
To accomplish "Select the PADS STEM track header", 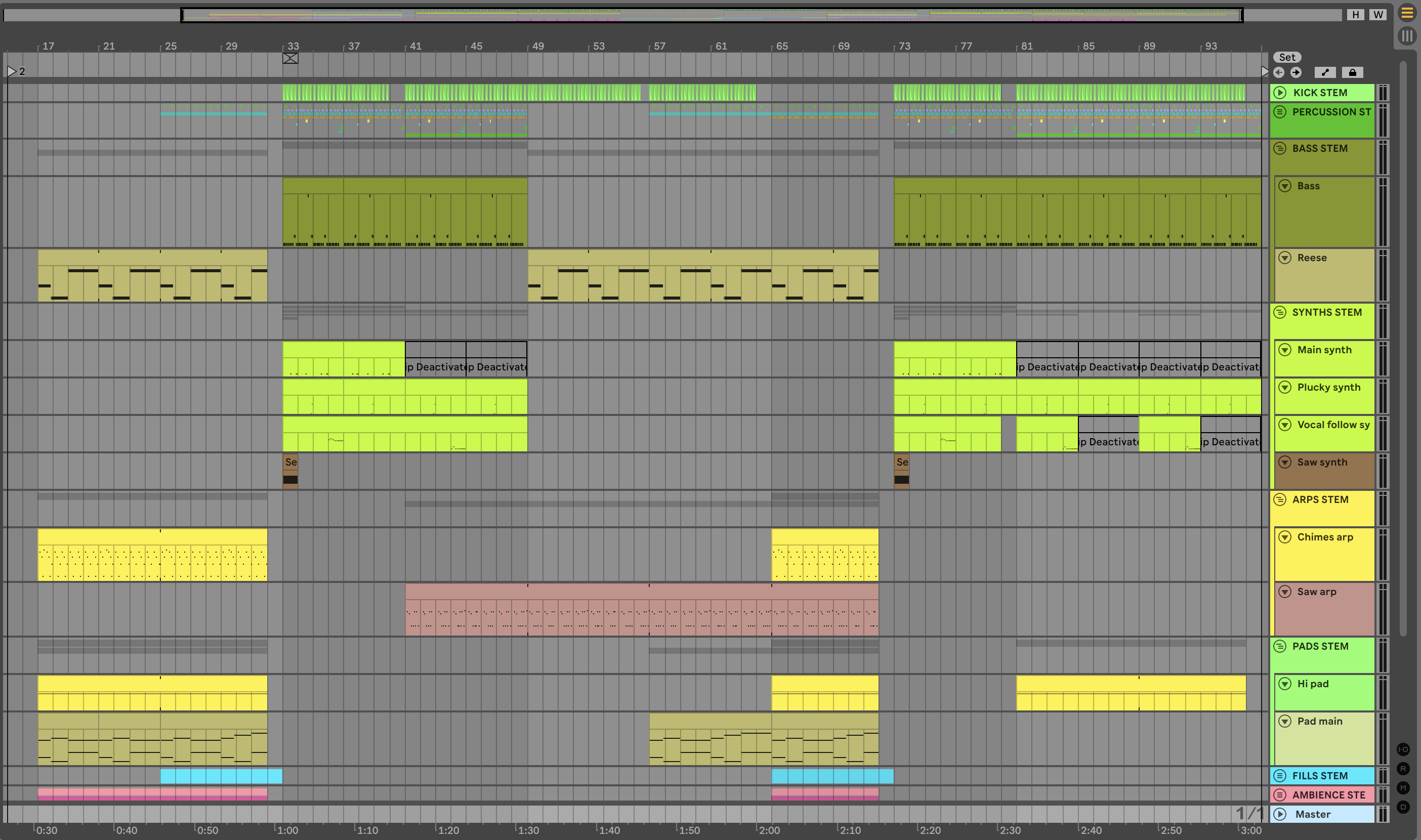I will [x=1320, y=646].
